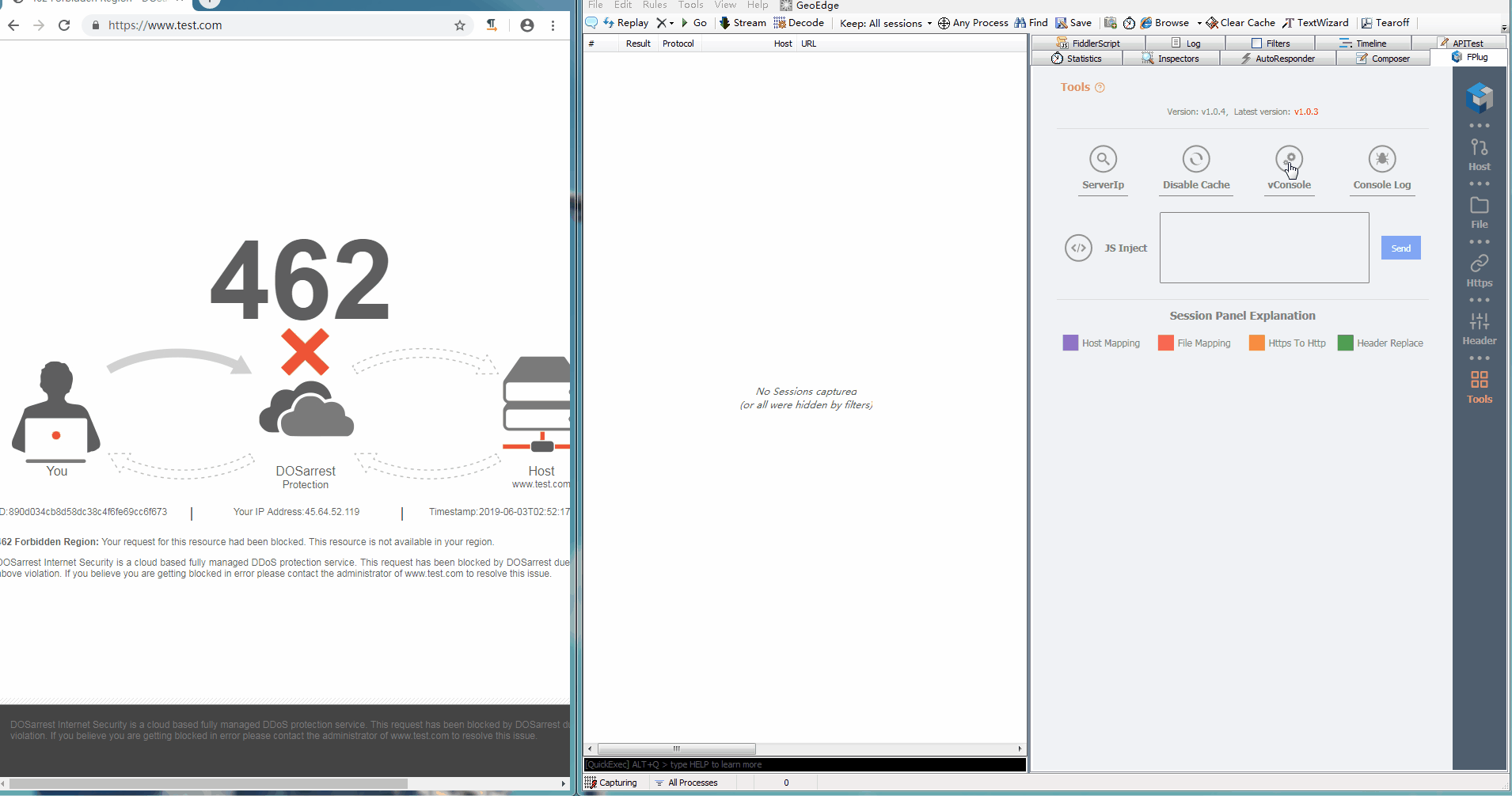Toggle the Decode option in toolbar
Image resolution: width=1512 pixels, height=796 pixels.
click(799, 23)
